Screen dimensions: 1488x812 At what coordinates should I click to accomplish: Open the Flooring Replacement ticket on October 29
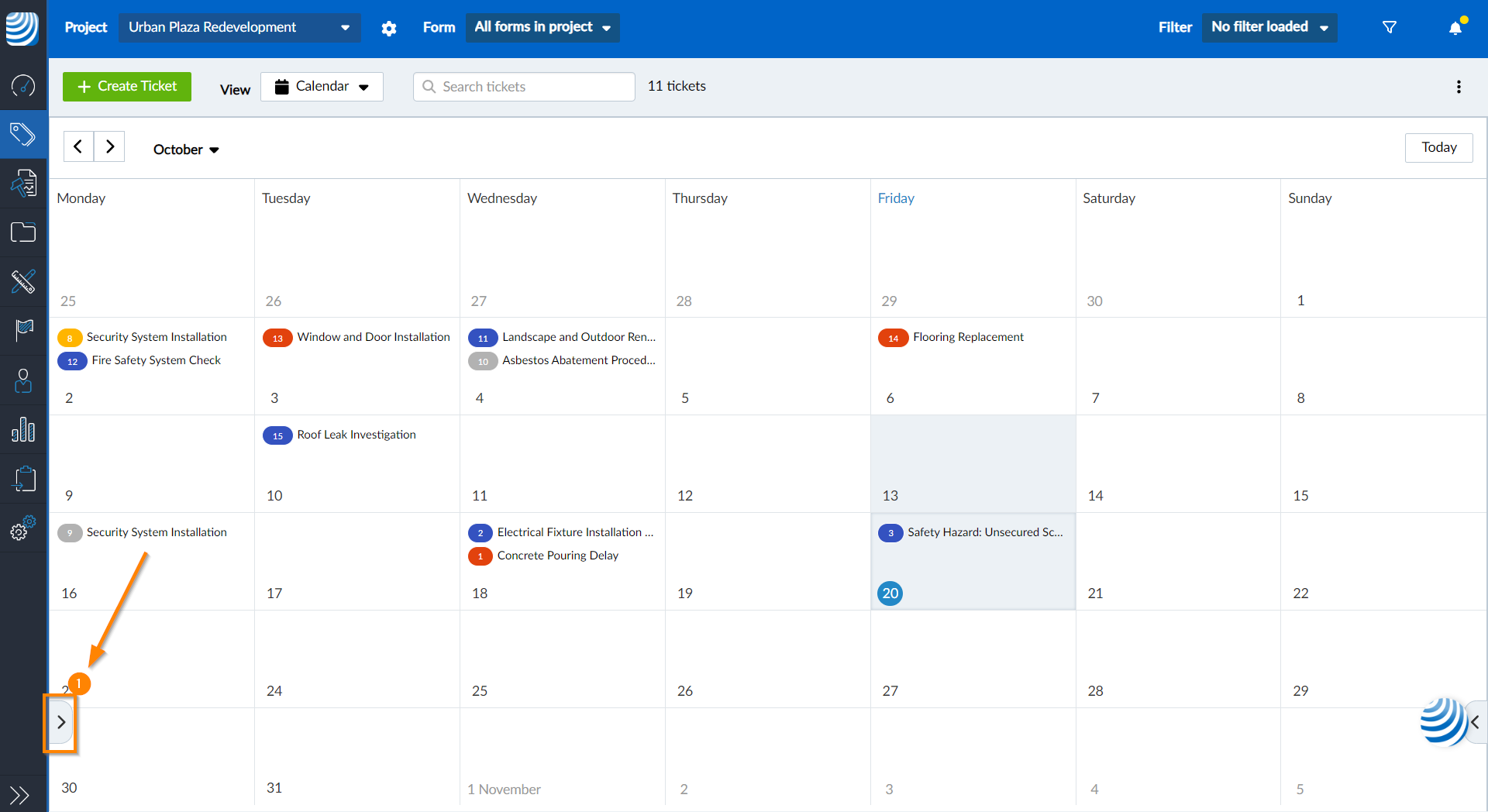pos(968,337)
